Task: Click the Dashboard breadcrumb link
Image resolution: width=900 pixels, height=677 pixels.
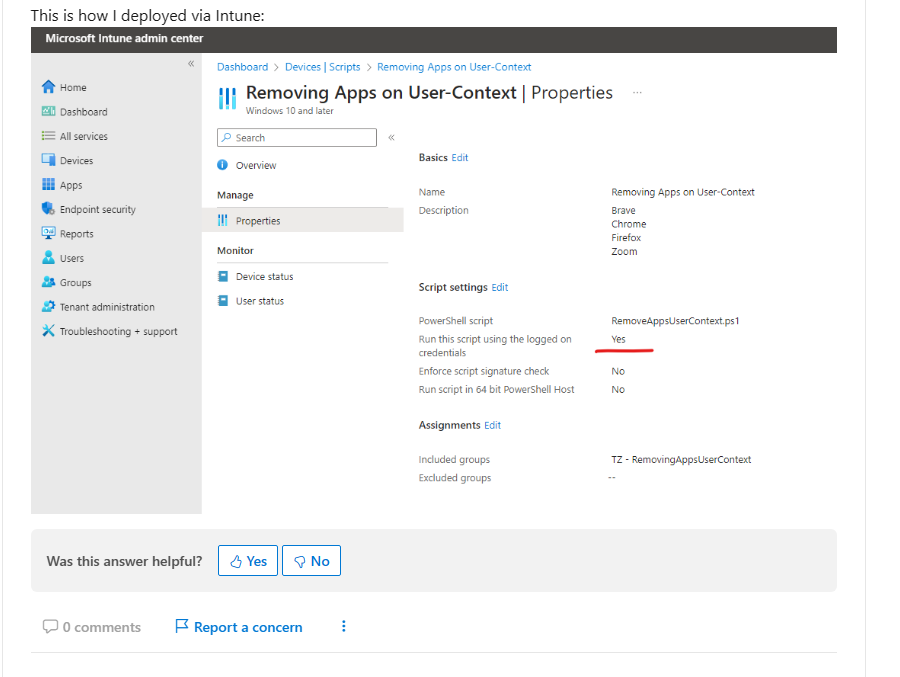Action: pos(242,67)
